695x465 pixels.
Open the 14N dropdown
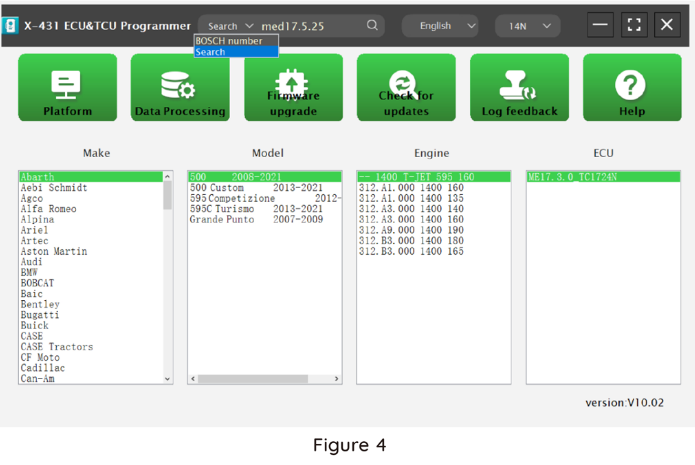527,26
